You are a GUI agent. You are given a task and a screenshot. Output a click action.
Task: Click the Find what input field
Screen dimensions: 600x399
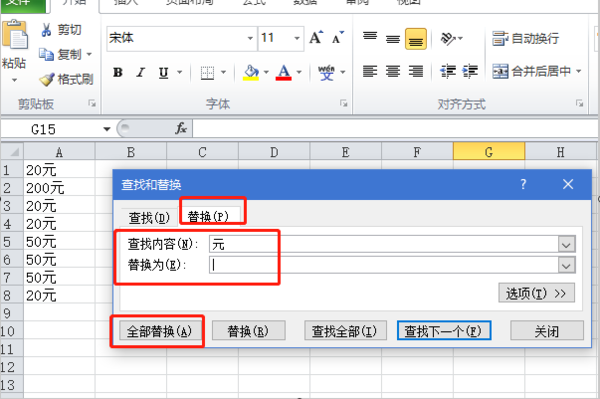click(x=384, y=244)
